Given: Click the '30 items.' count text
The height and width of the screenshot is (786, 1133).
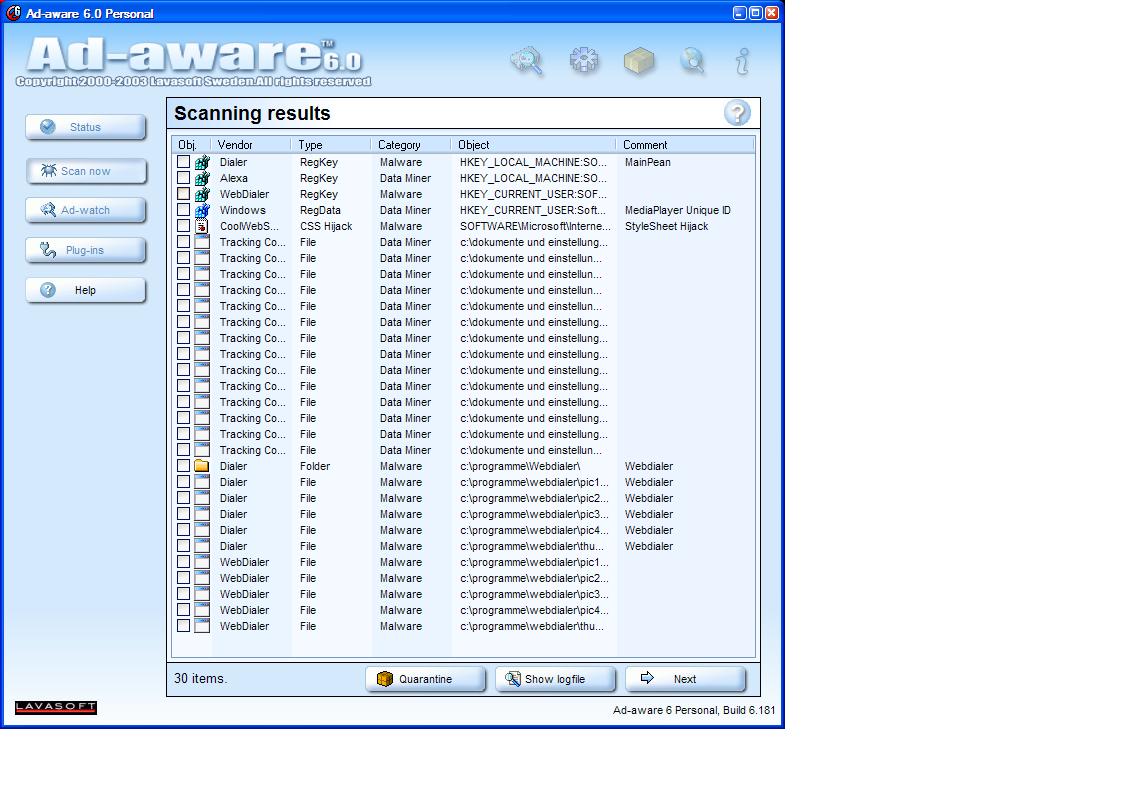Looking at the screenshot, I should (200, 678).
